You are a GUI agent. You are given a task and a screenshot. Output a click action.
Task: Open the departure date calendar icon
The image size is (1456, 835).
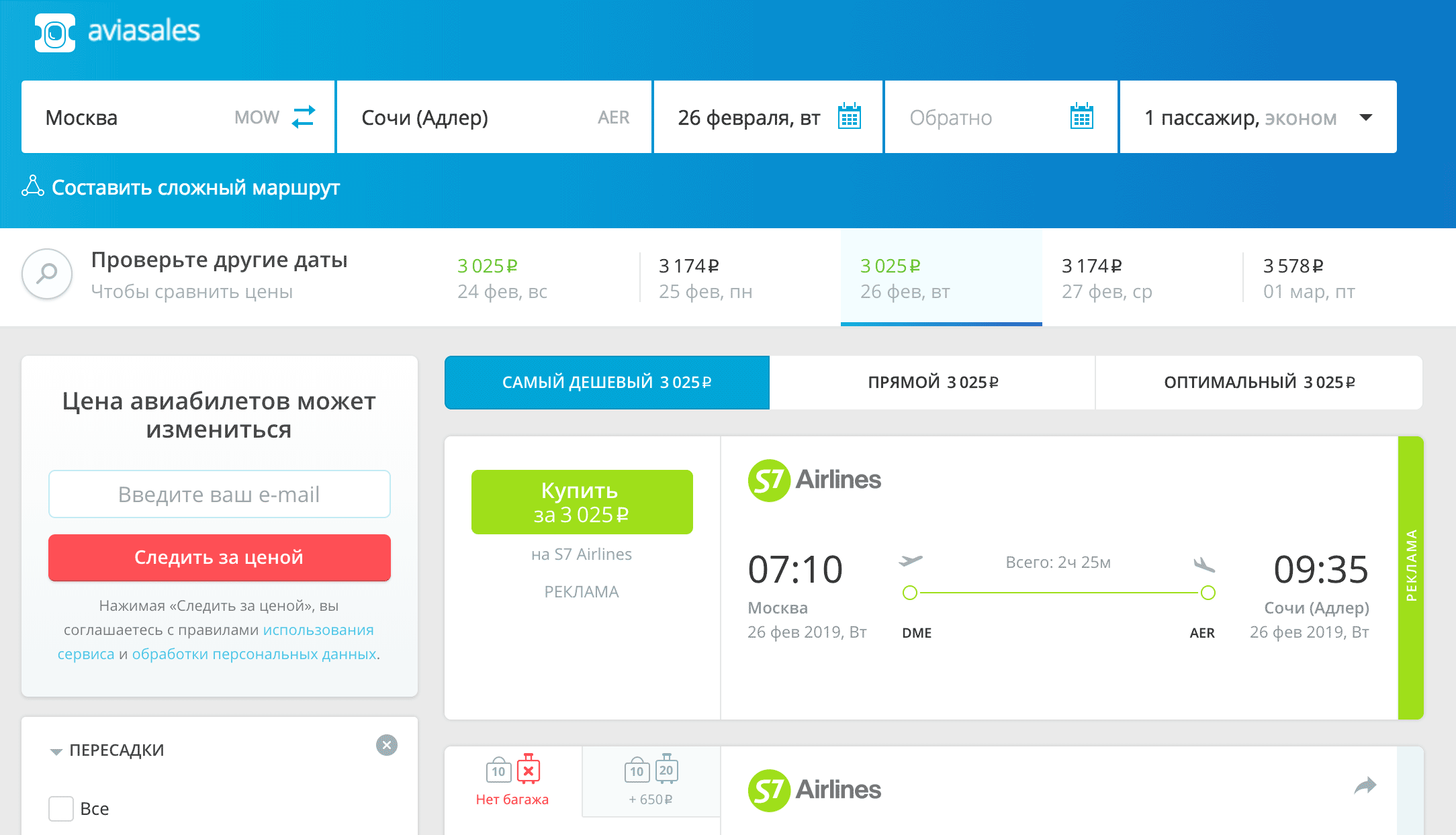click(x=850, y=117)
